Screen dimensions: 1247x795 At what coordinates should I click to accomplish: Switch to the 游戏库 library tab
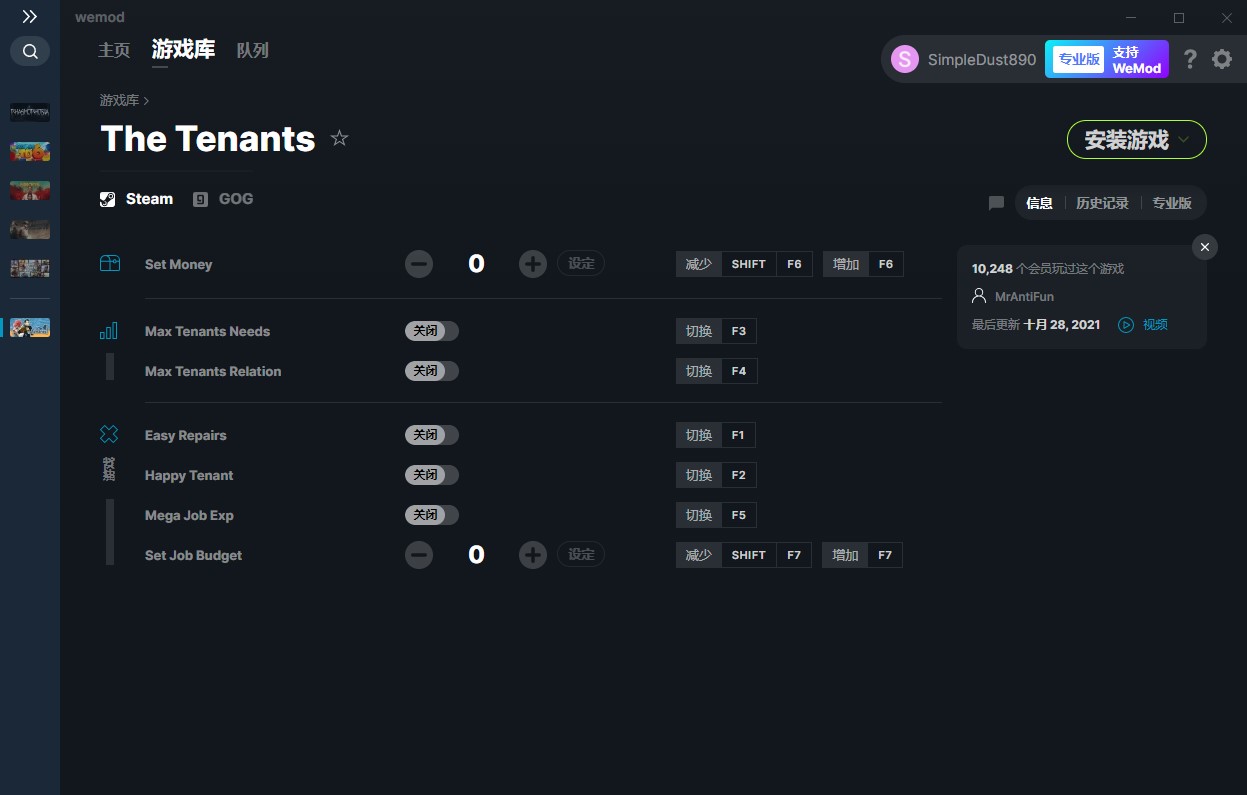(x=183, y=50)
